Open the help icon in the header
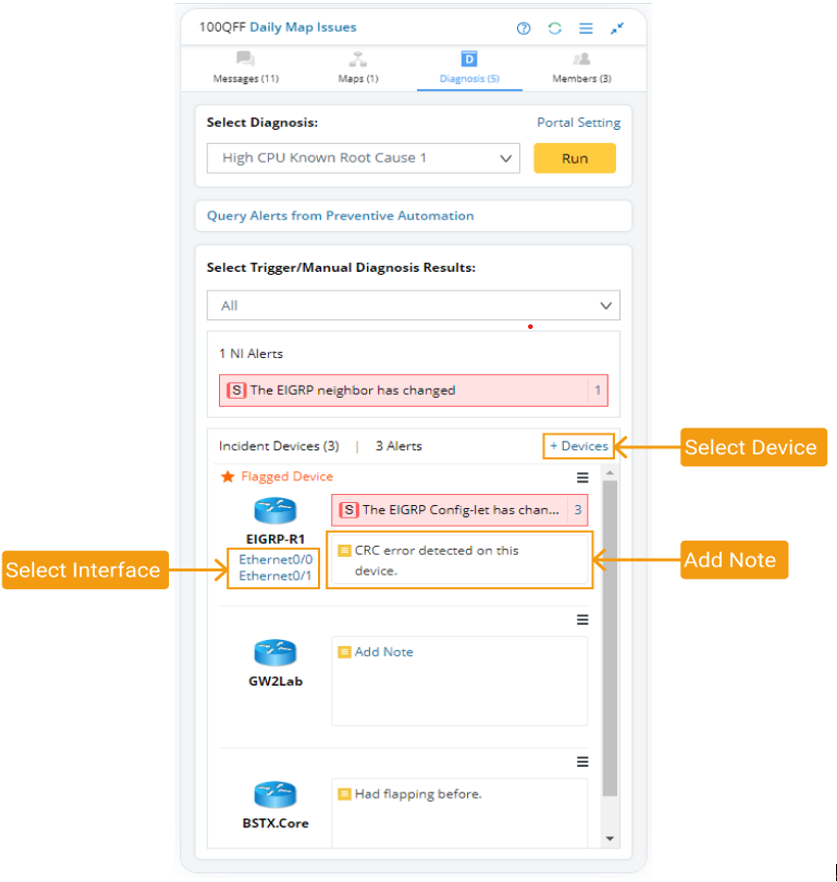 pos(523,28)
